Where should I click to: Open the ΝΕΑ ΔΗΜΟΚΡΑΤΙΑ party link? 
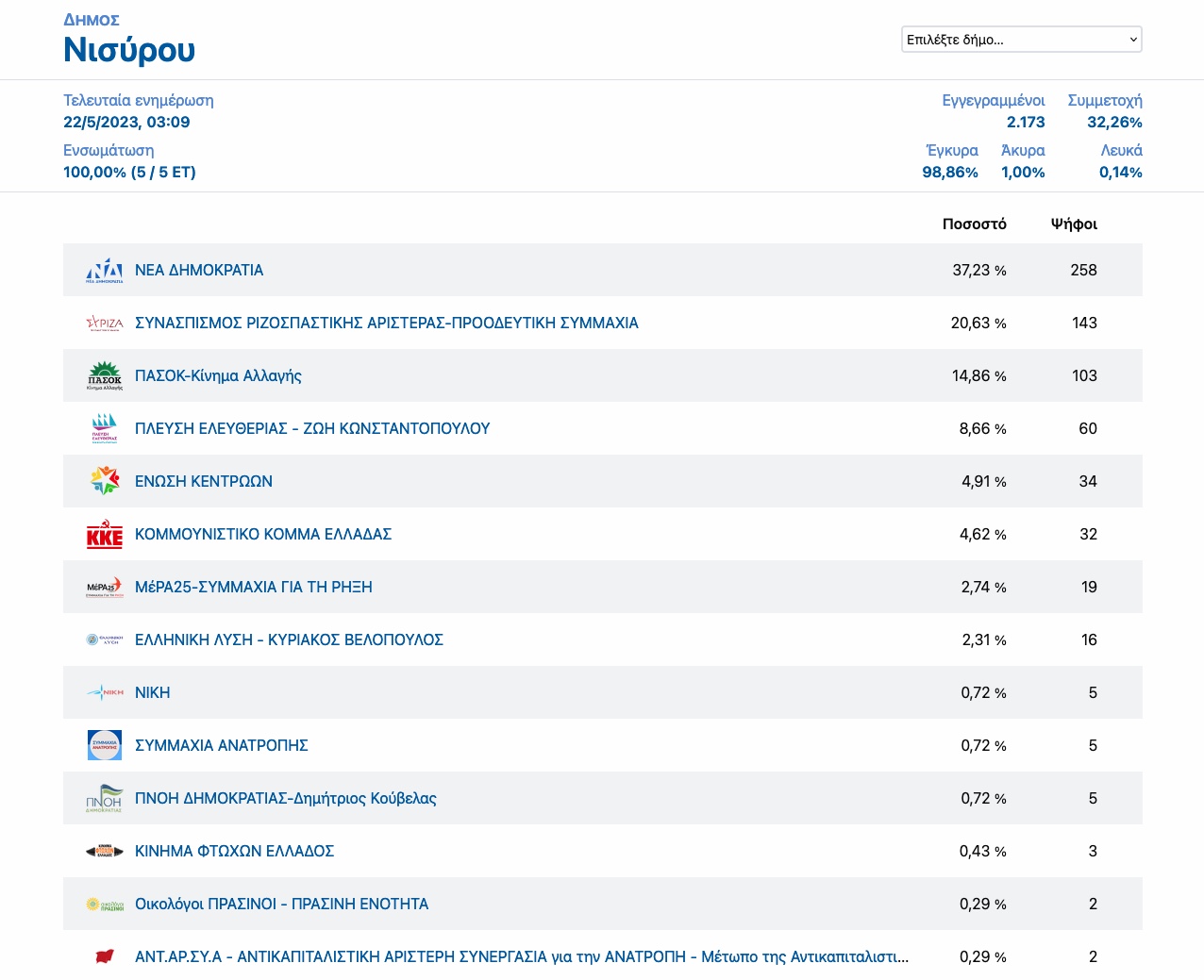click(199, 270)
